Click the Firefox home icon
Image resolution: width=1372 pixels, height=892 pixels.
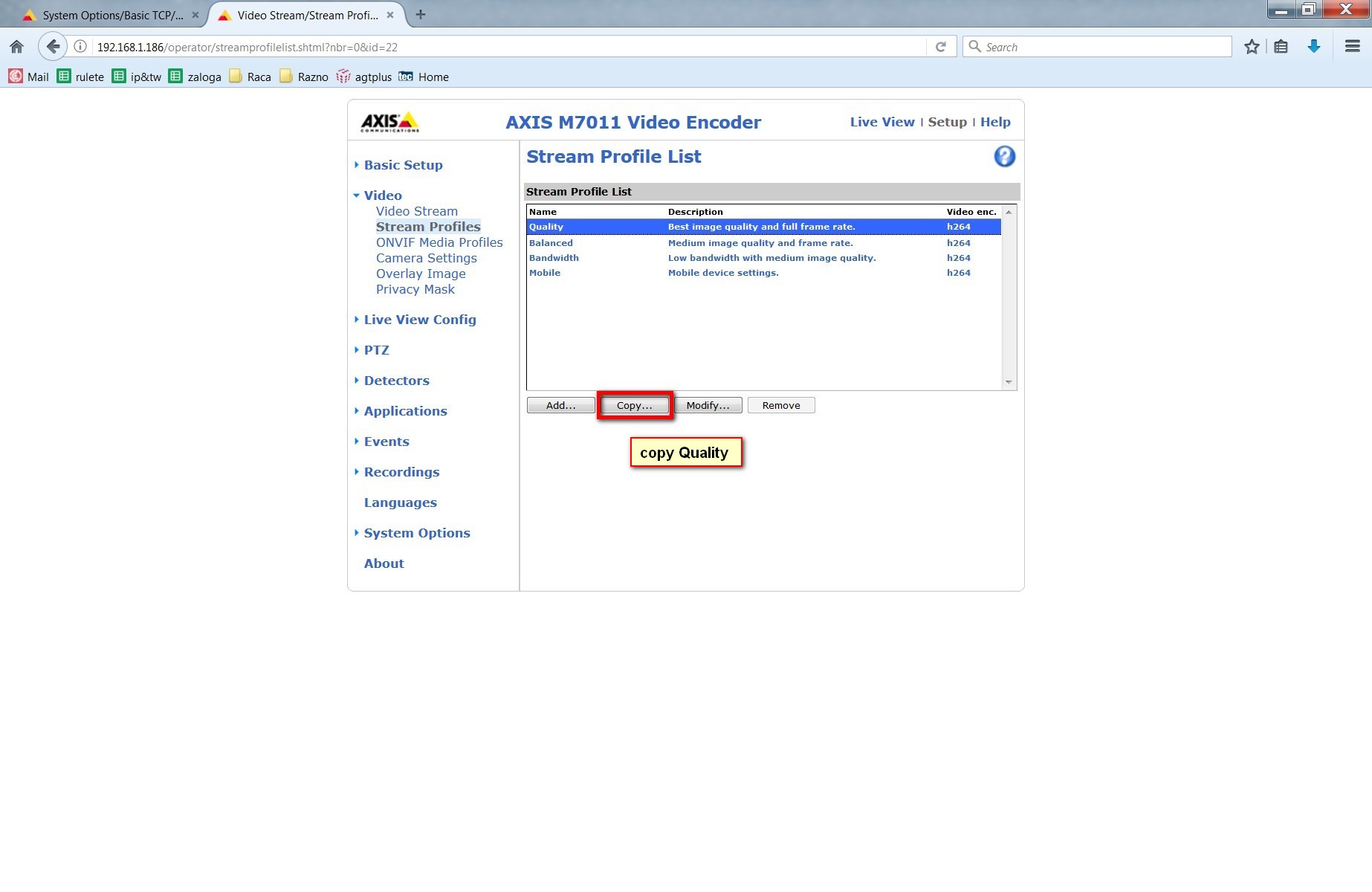coord(17,47)
